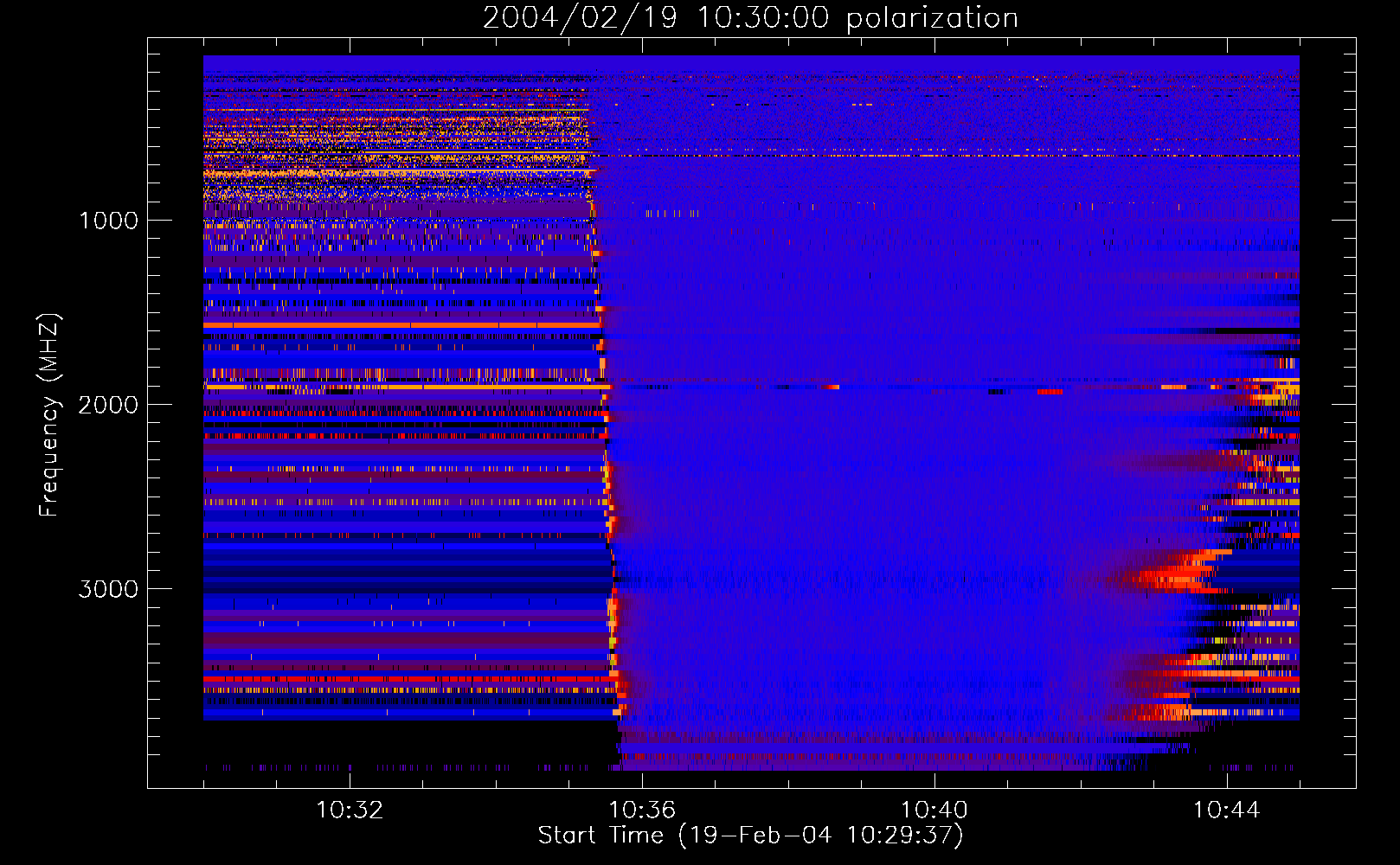The height and width of the screenshot is (865, 1400).
Task: Select the 2000 frequency axis label
Action: 108,405
